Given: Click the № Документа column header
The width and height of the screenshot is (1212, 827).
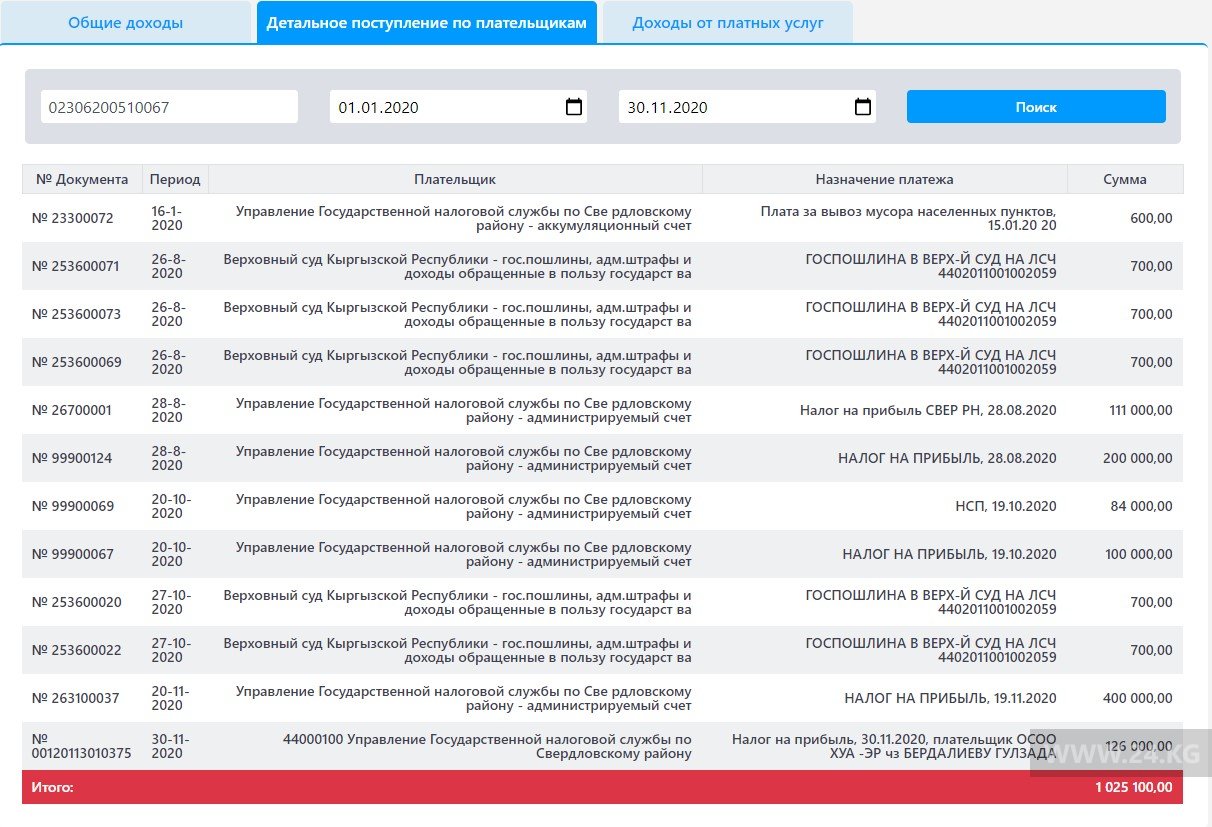Looking at the screenshot, I should (x=82, y=179).
